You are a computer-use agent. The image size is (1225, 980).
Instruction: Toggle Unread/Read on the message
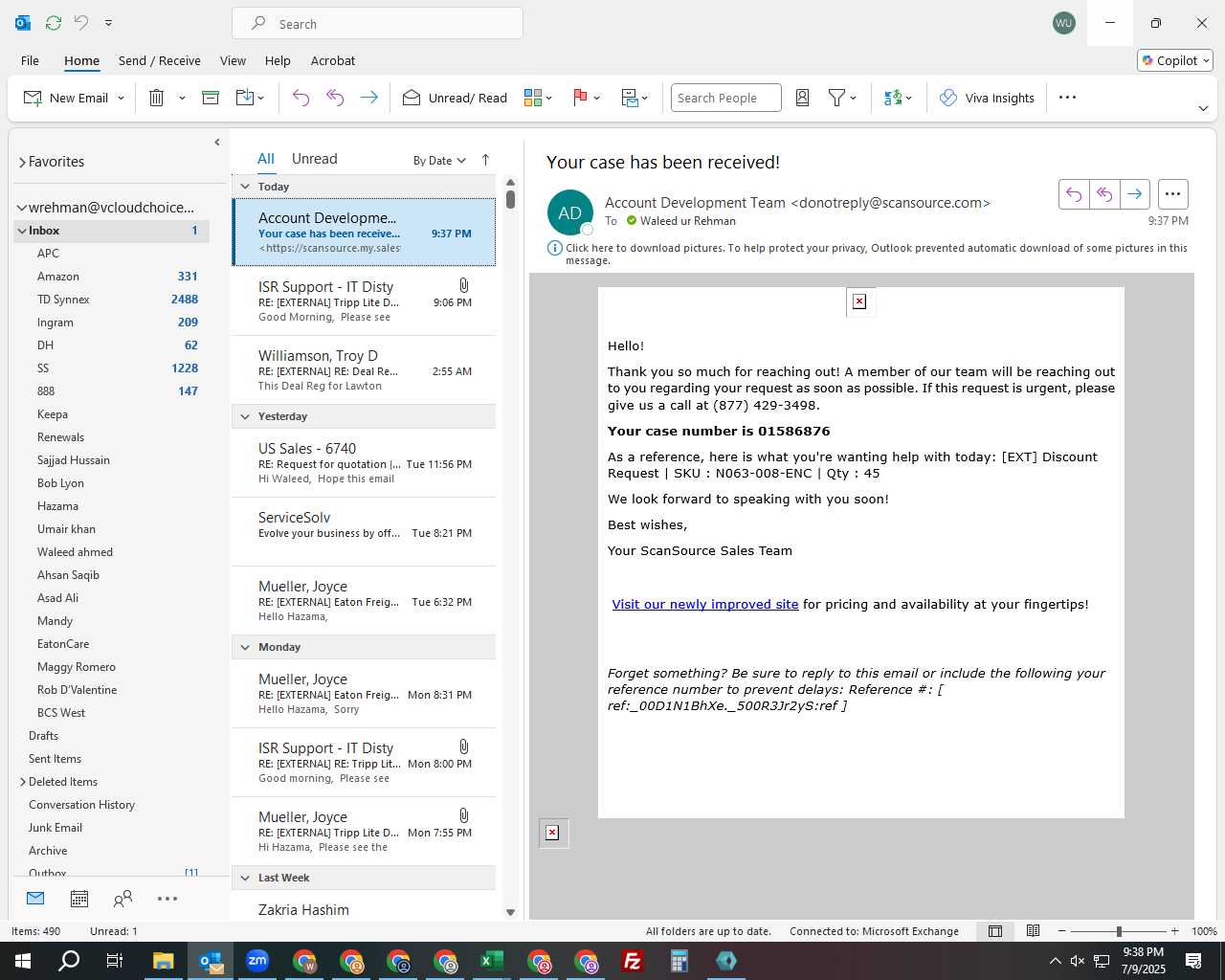(x=456, y=98)
